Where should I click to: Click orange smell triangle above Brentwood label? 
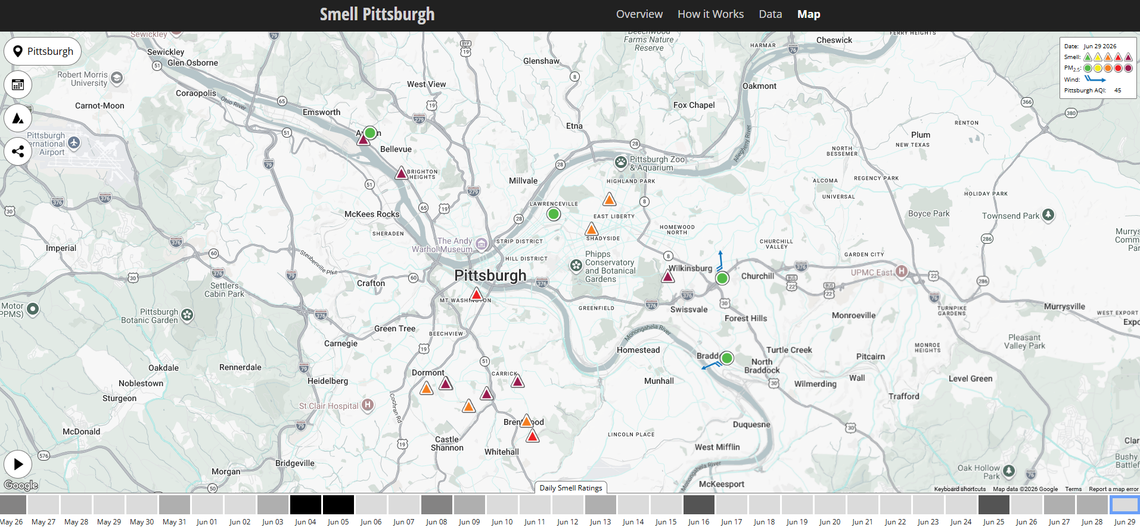tap(526, 420)
